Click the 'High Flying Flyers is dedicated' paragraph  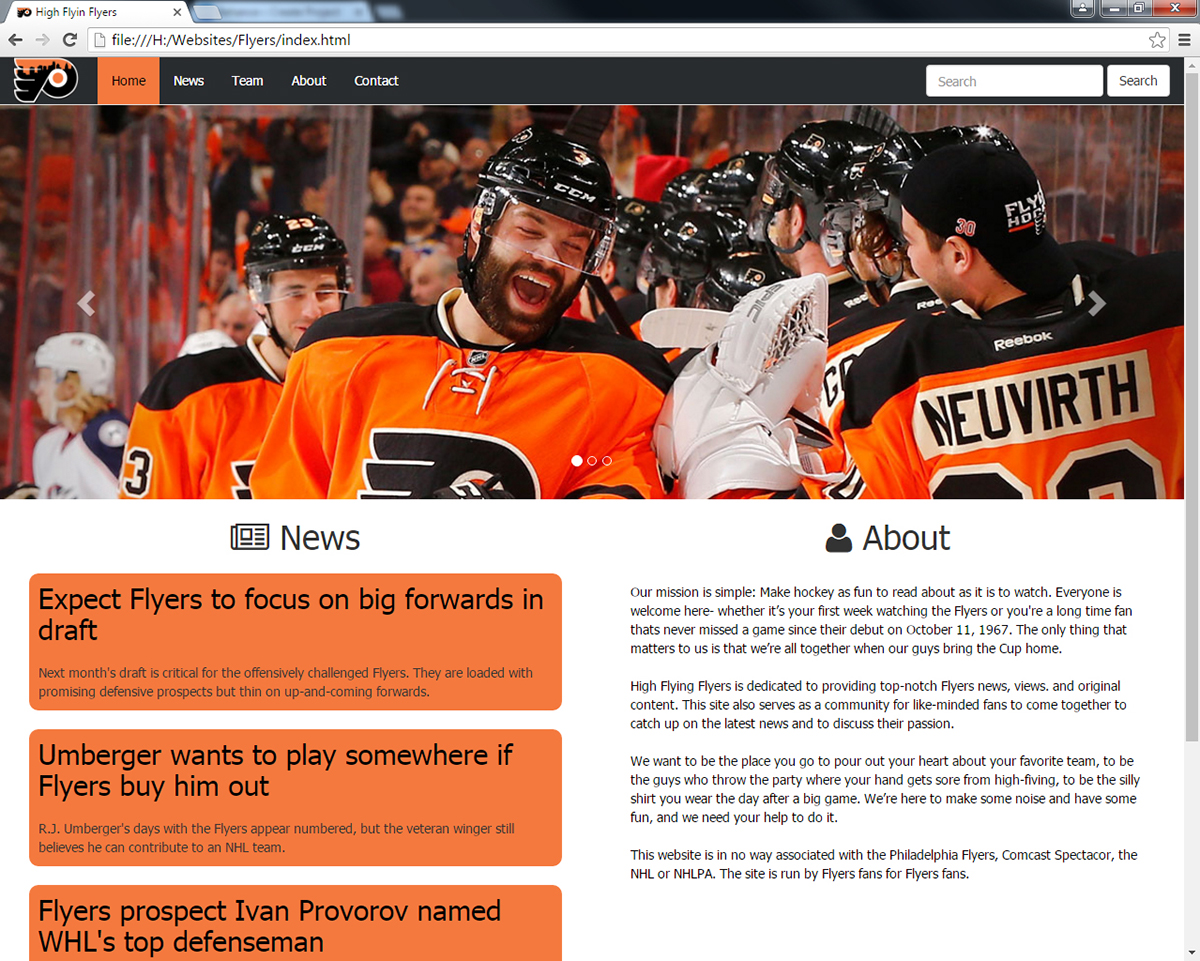878,705
